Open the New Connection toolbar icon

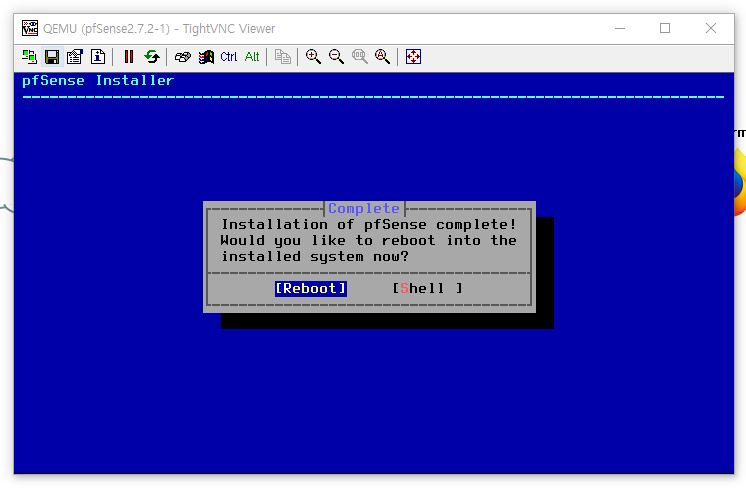(29, 57)
